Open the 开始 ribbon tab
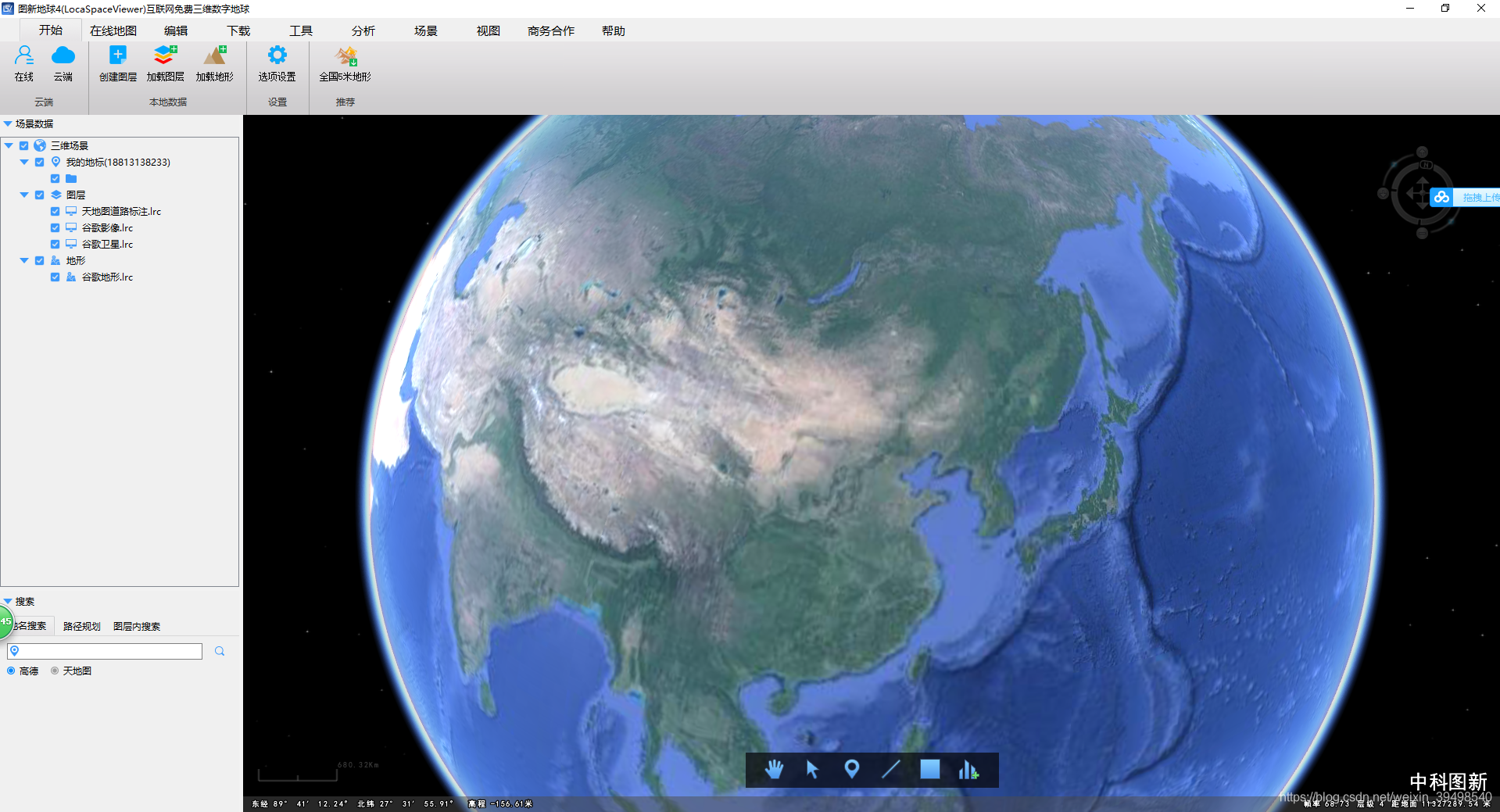 click(x=51, y=30)
